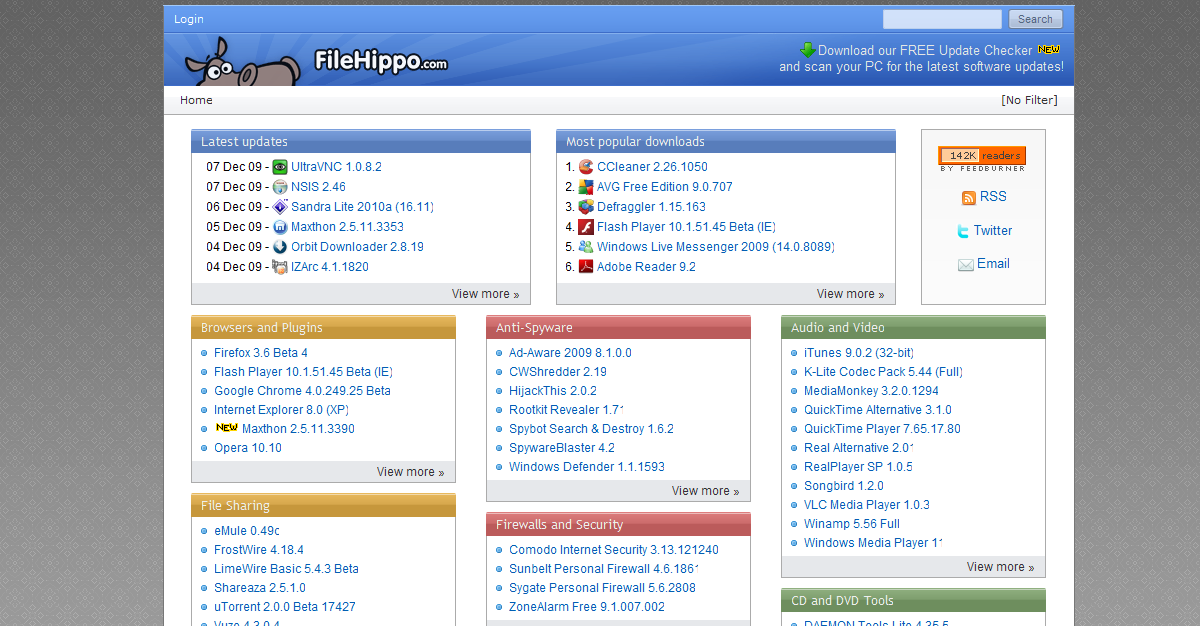Open Spybot Search & Destroy 1.6.2
This screenshot has height=626, width=1200.
click(591, 429)
